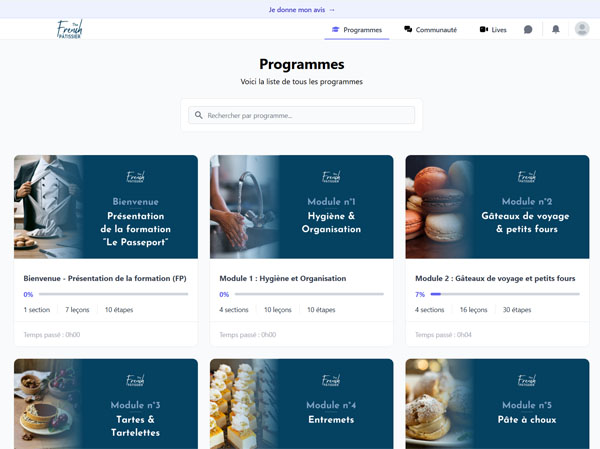Click the Lives video camera icon
The width and height of the screenshot is (600, 449).
484,29
